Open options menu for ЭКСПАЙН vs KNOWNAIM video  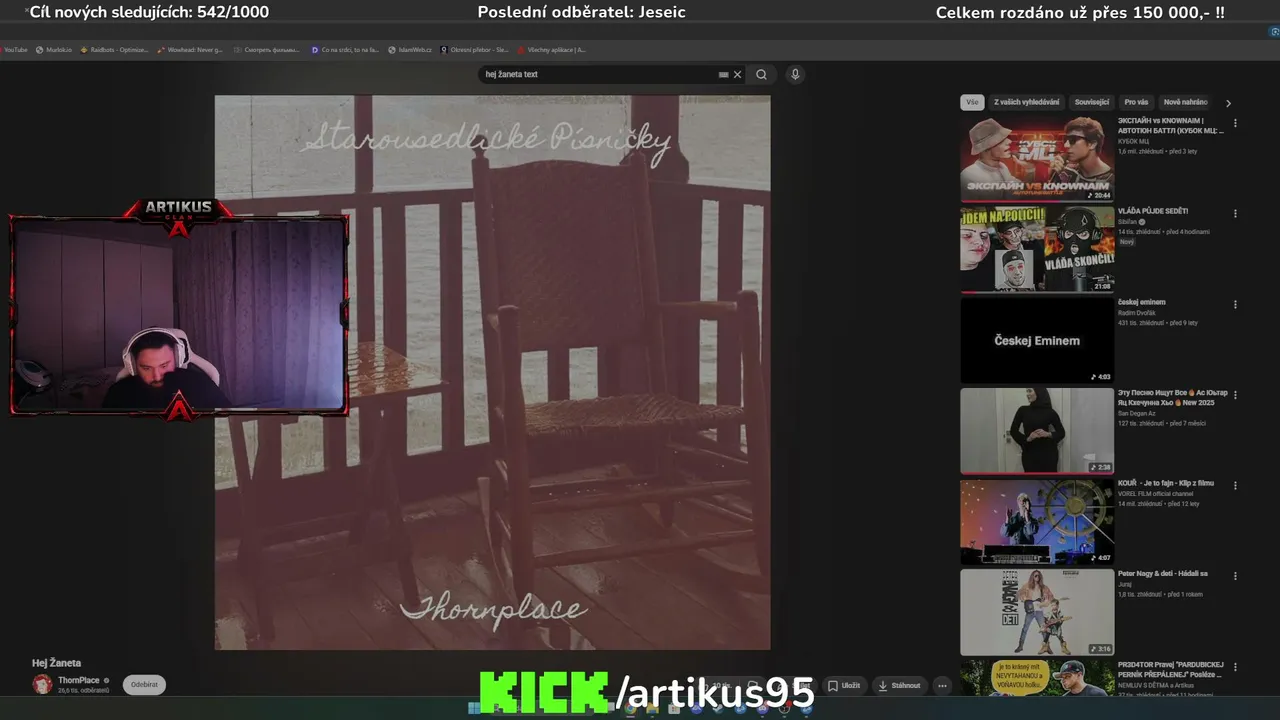(1235, 123)
